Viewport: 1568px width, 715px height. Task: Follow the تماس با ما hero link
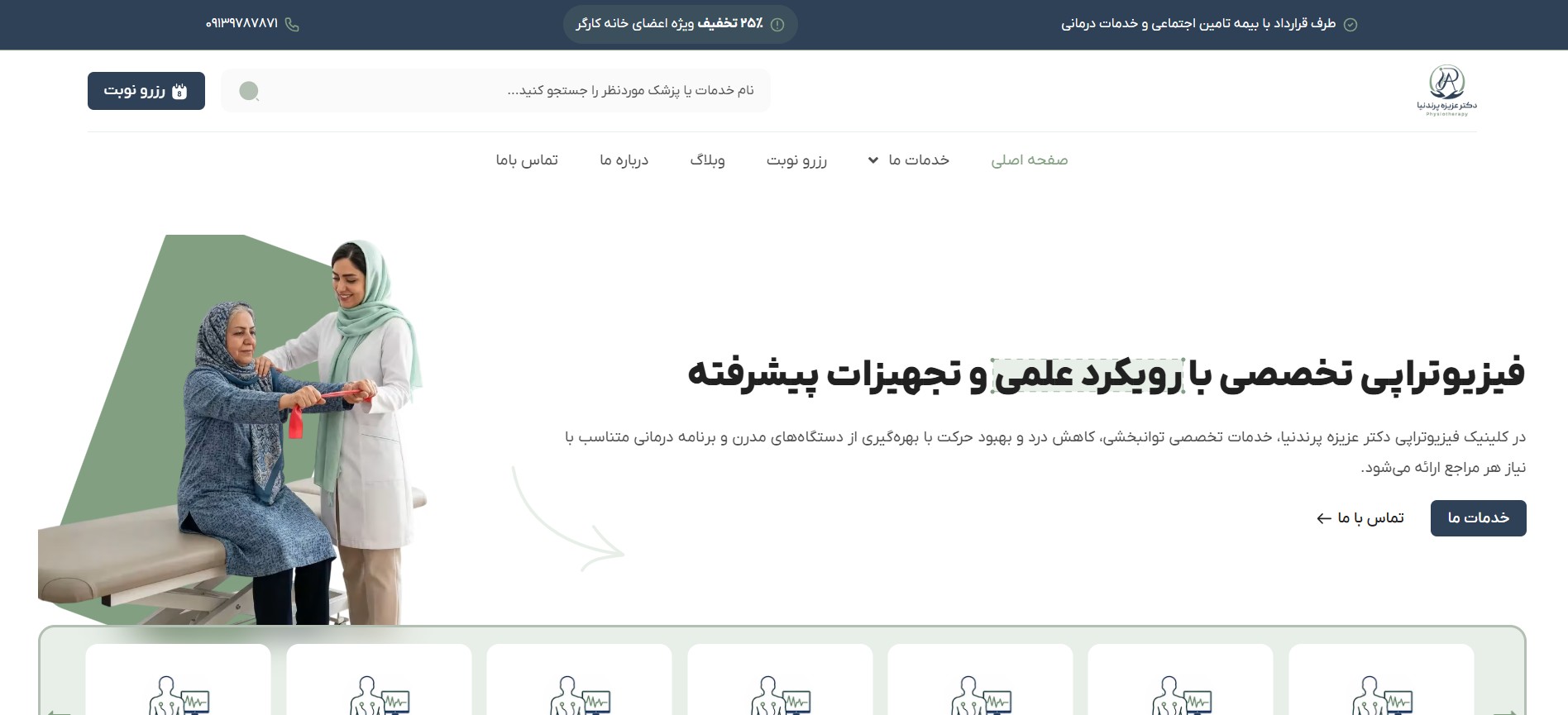pyautogui.click(x=1360, y=518)
